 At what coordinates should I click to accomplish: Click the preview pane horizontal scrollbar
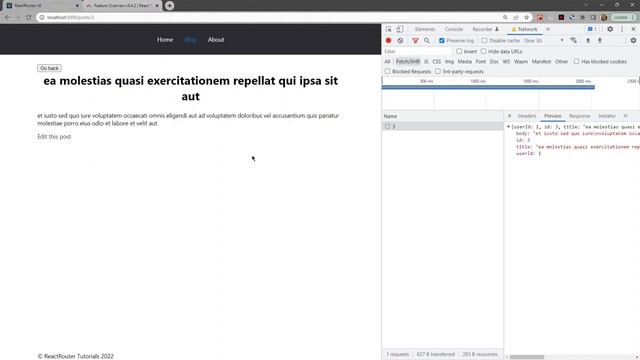[527, 357]
